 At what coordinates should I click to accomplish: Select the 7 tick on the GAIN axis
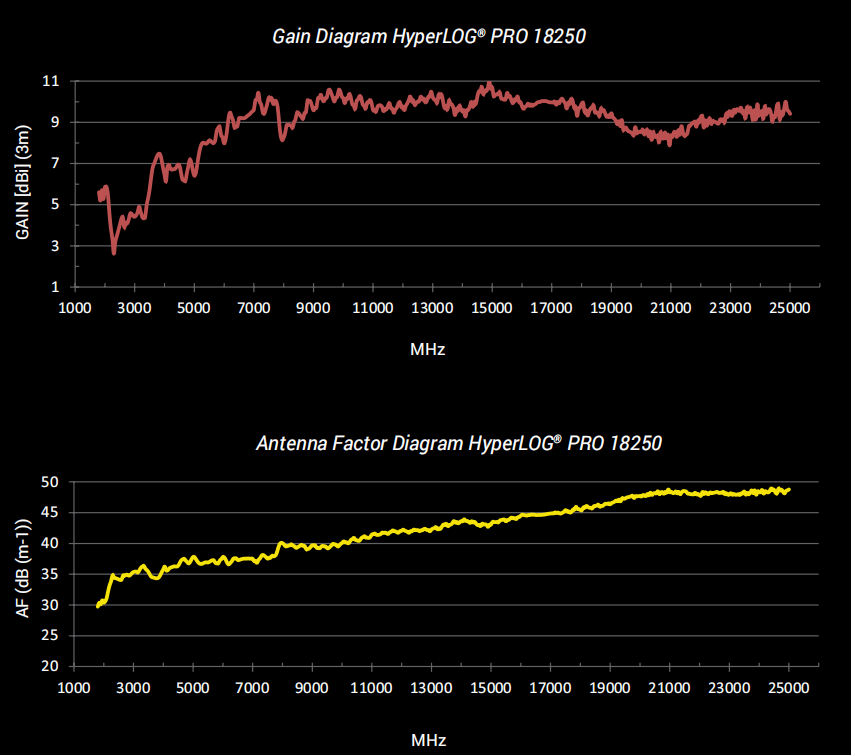pyautogui.click(x=55, y=163)
